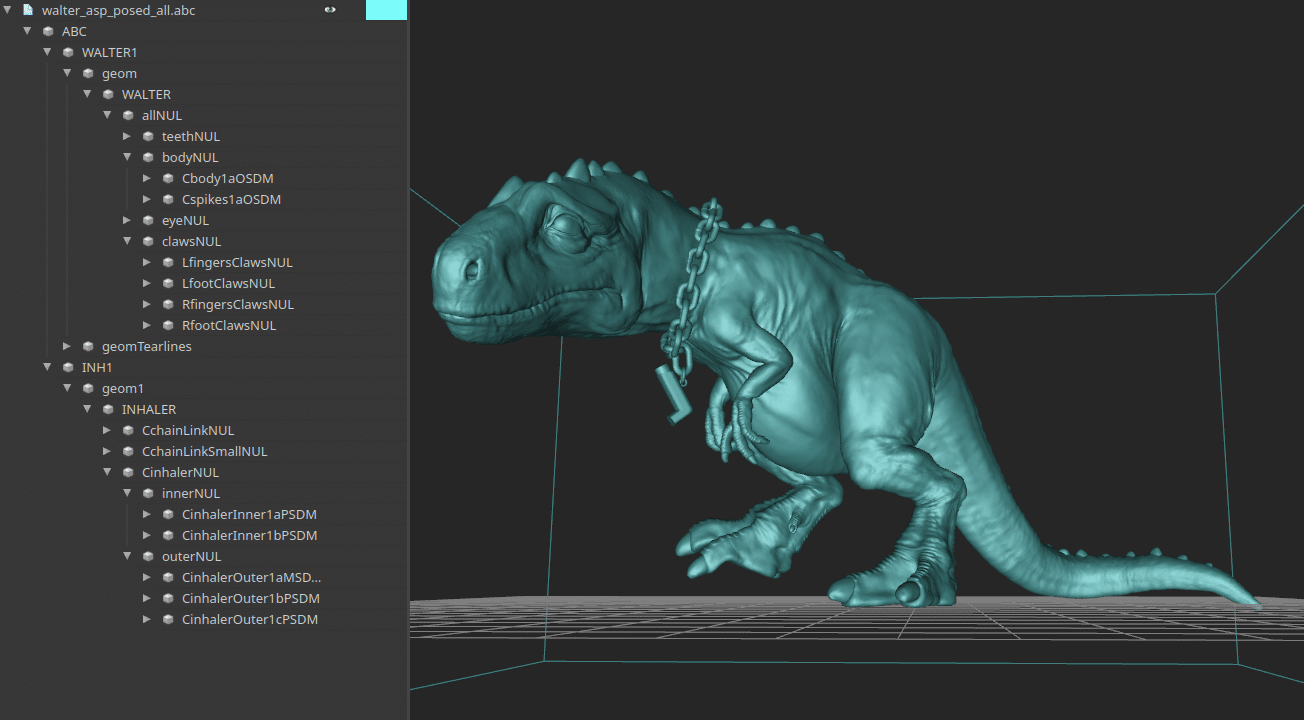
Task: Expand the teethNUL branch
Action: coord(127,136)
